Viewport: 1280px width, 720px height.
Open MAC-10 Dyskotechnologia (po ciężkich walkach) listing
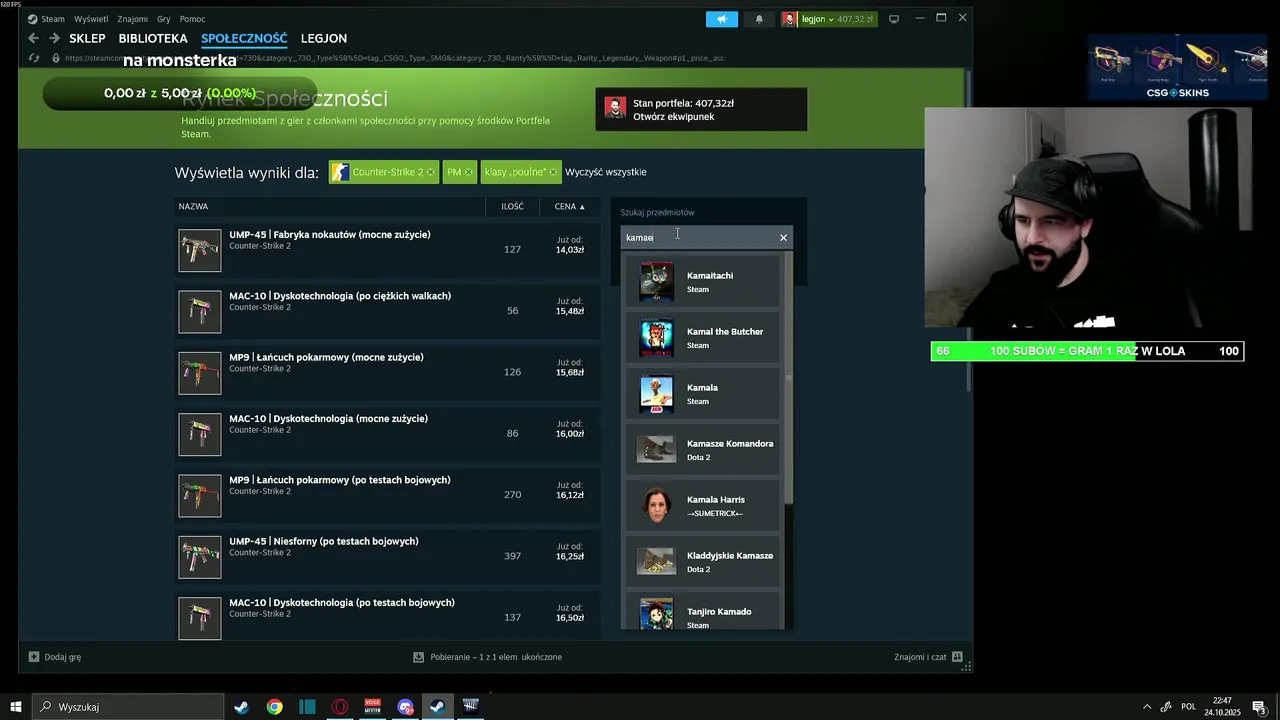(x=389, y=311)
